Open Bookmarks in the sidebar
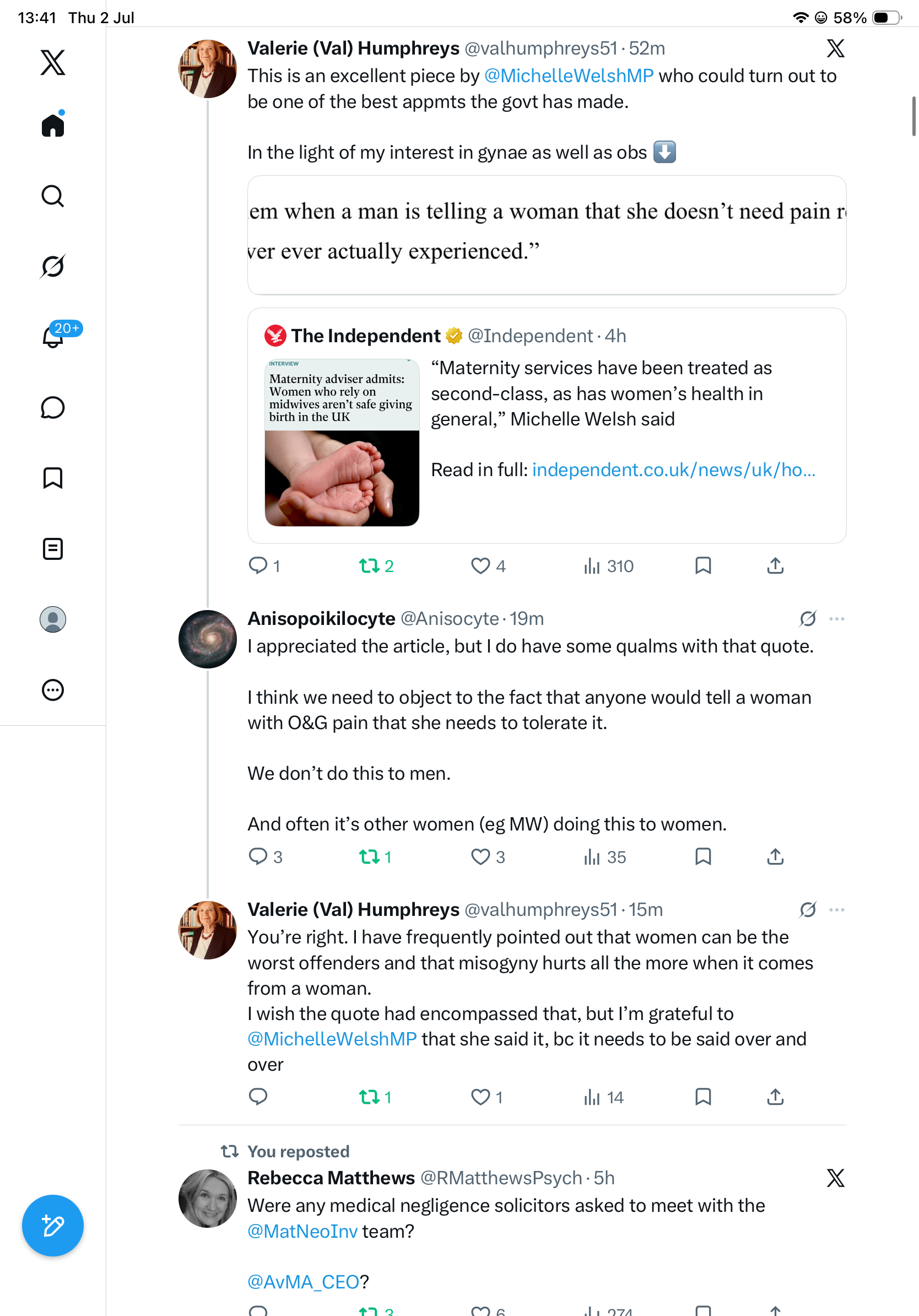Viewport: 919px width, 1316px height. click(x=53, y=478)
